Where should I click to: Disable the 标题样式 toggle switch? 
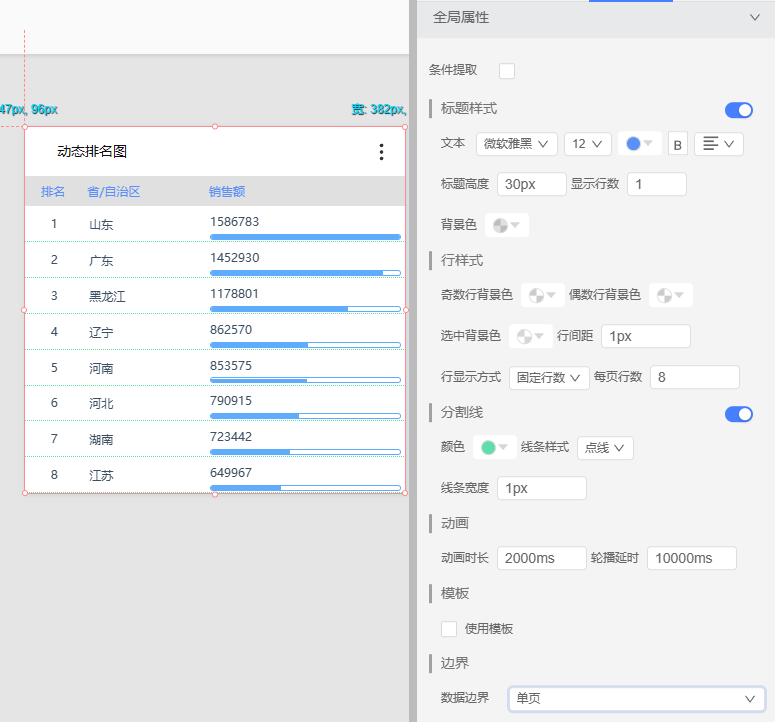pyautogui.click(x=738, y=110)
